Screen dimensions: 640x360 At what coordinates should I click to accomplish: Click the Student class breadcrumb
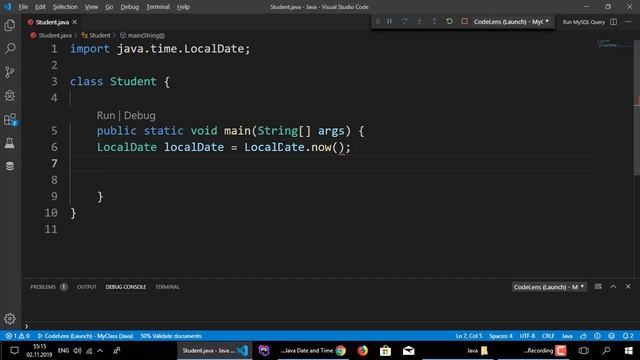point(96,36)
